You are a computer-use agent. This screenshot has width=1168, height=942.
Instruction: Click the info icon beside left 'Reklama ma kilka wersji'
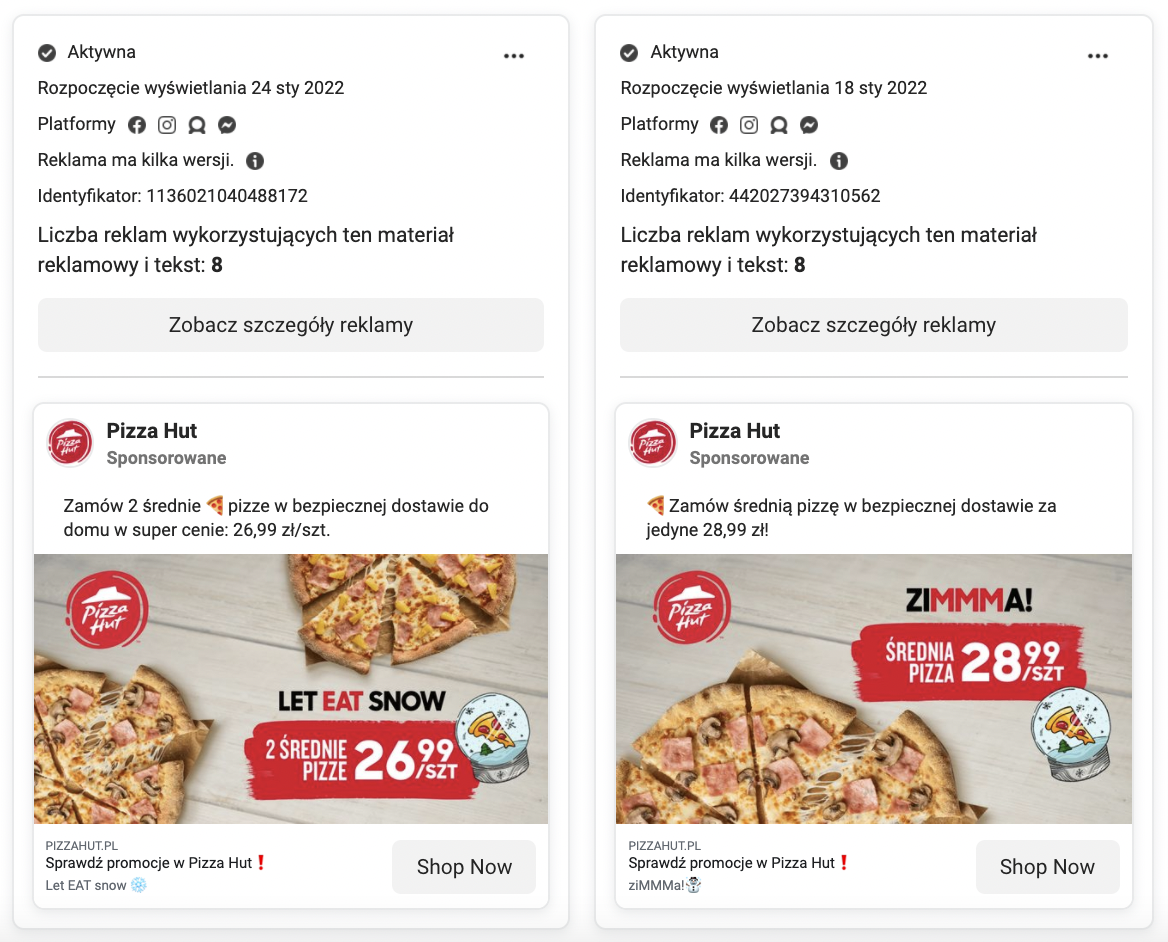point(255,161)
